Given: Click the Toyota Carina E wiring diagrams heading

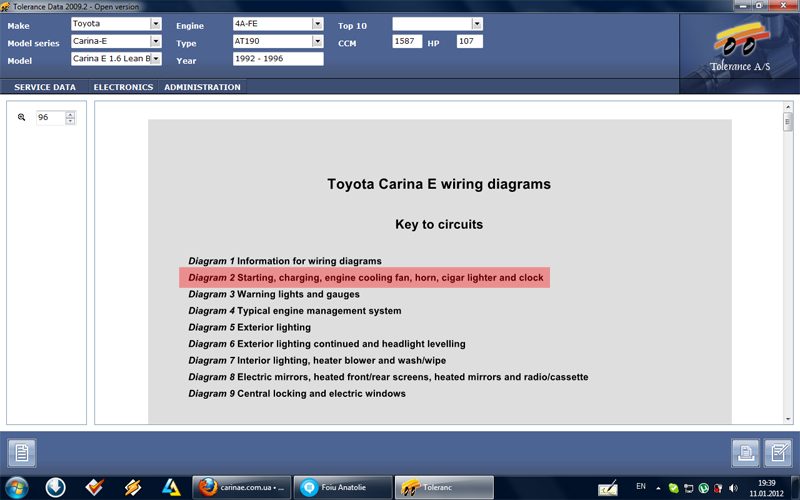Looking at the screenshot, I should [439, 184].
